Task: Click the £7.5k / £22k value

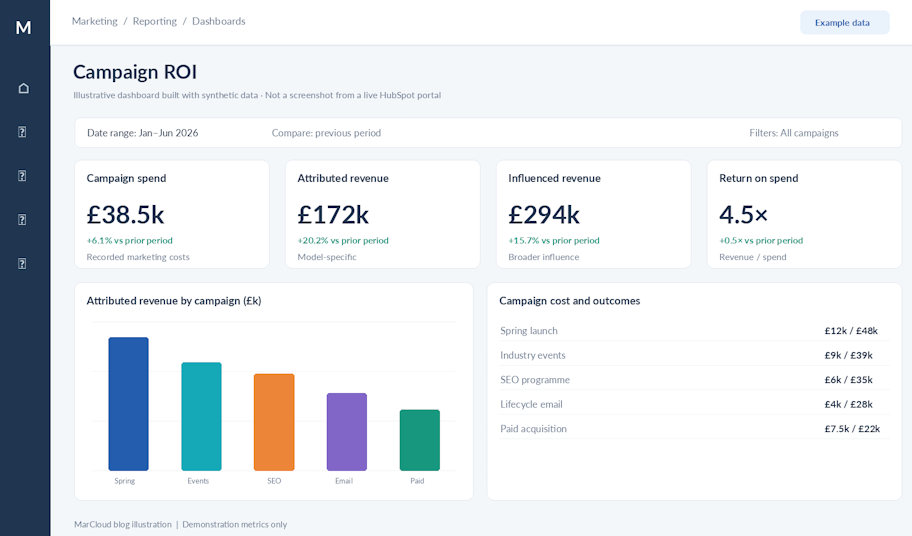Action: click(x=852, y=428)
